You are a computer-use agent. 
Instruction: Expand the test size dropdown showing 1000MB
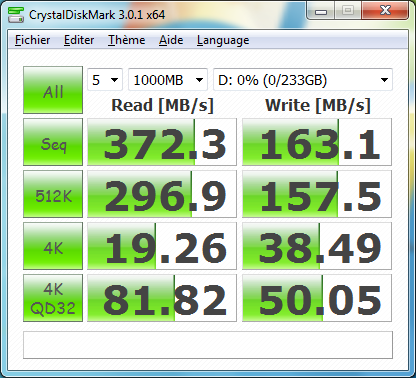pyautogui.click(x=168, y=80)
